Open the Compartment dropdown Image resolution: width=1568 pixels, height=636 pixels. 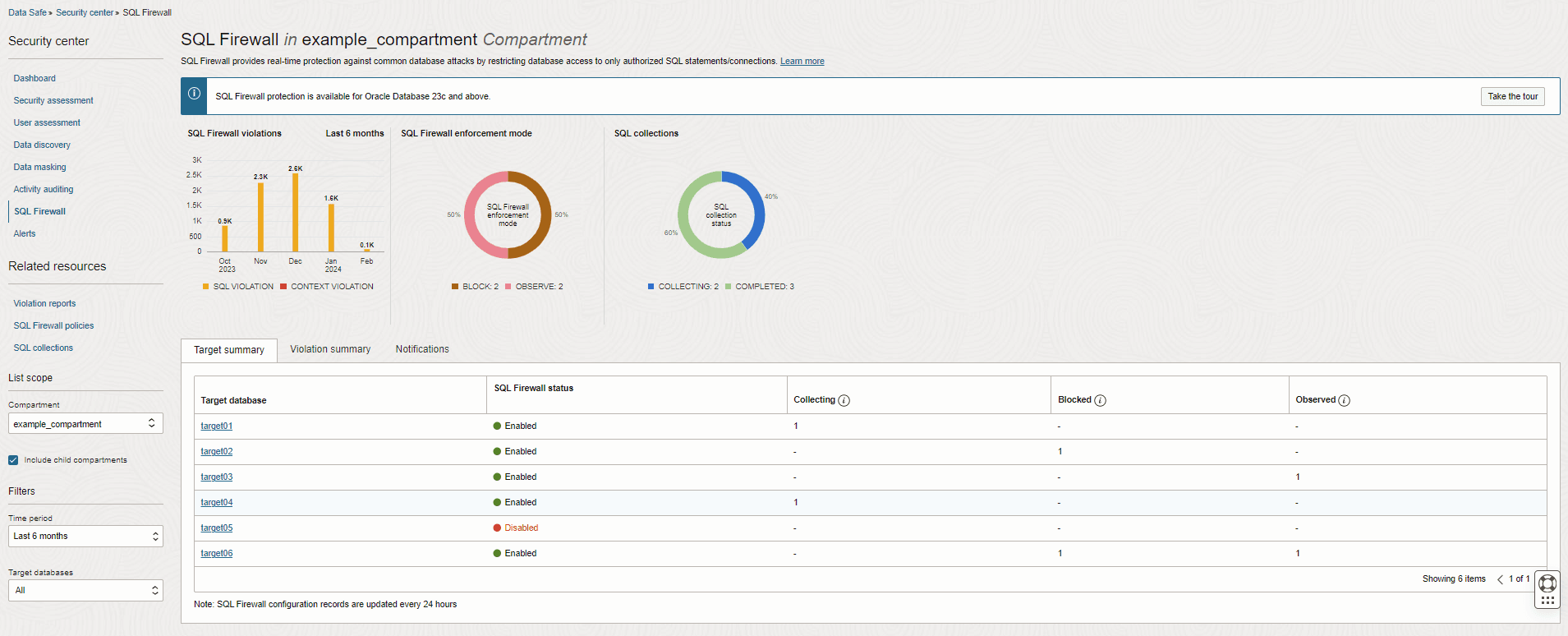click(85, 424)
